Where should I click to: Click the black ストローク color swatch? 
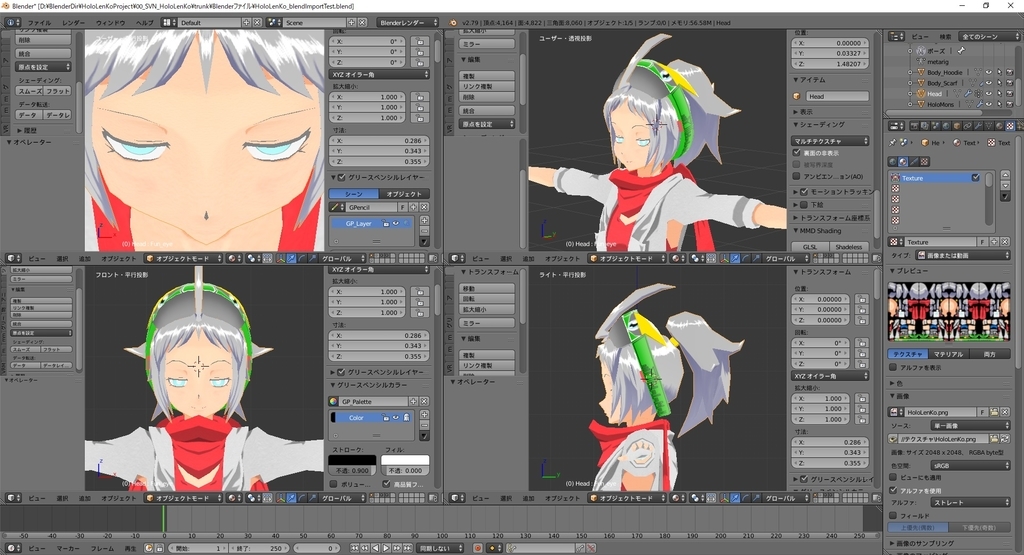click(352, 460)
